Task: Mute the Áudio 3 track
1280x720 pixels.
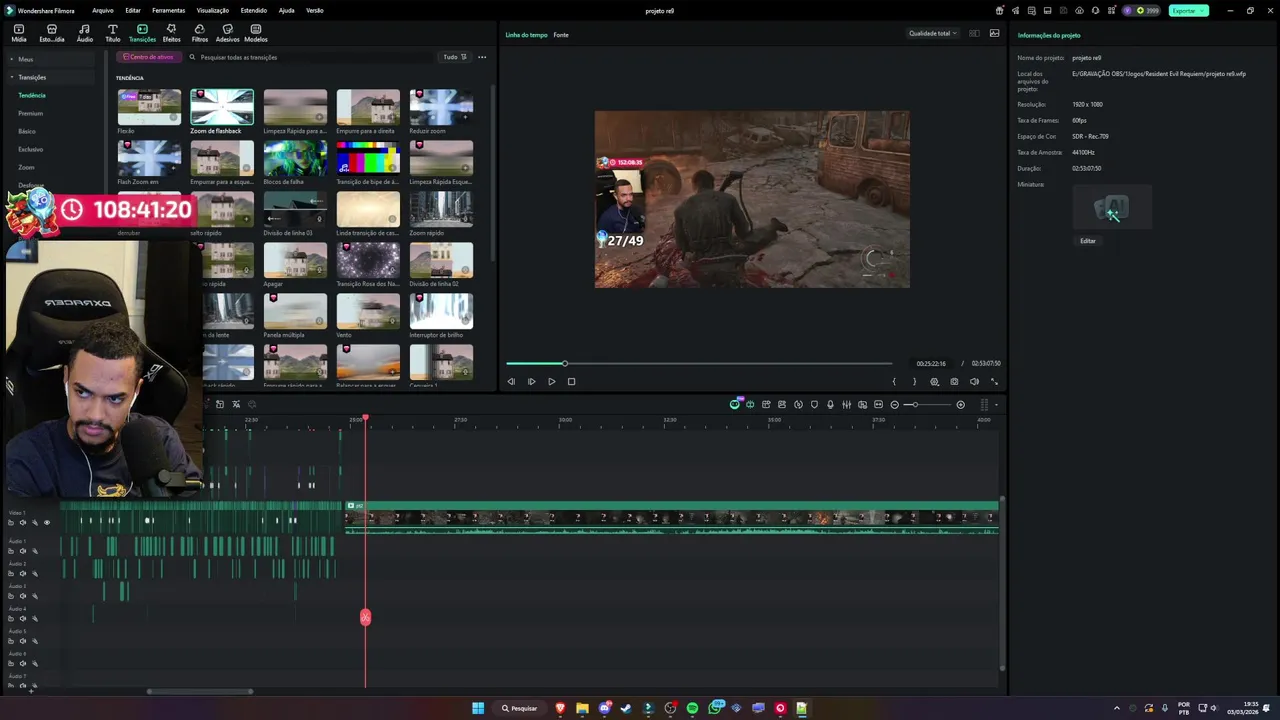Action: click(23, 596)
